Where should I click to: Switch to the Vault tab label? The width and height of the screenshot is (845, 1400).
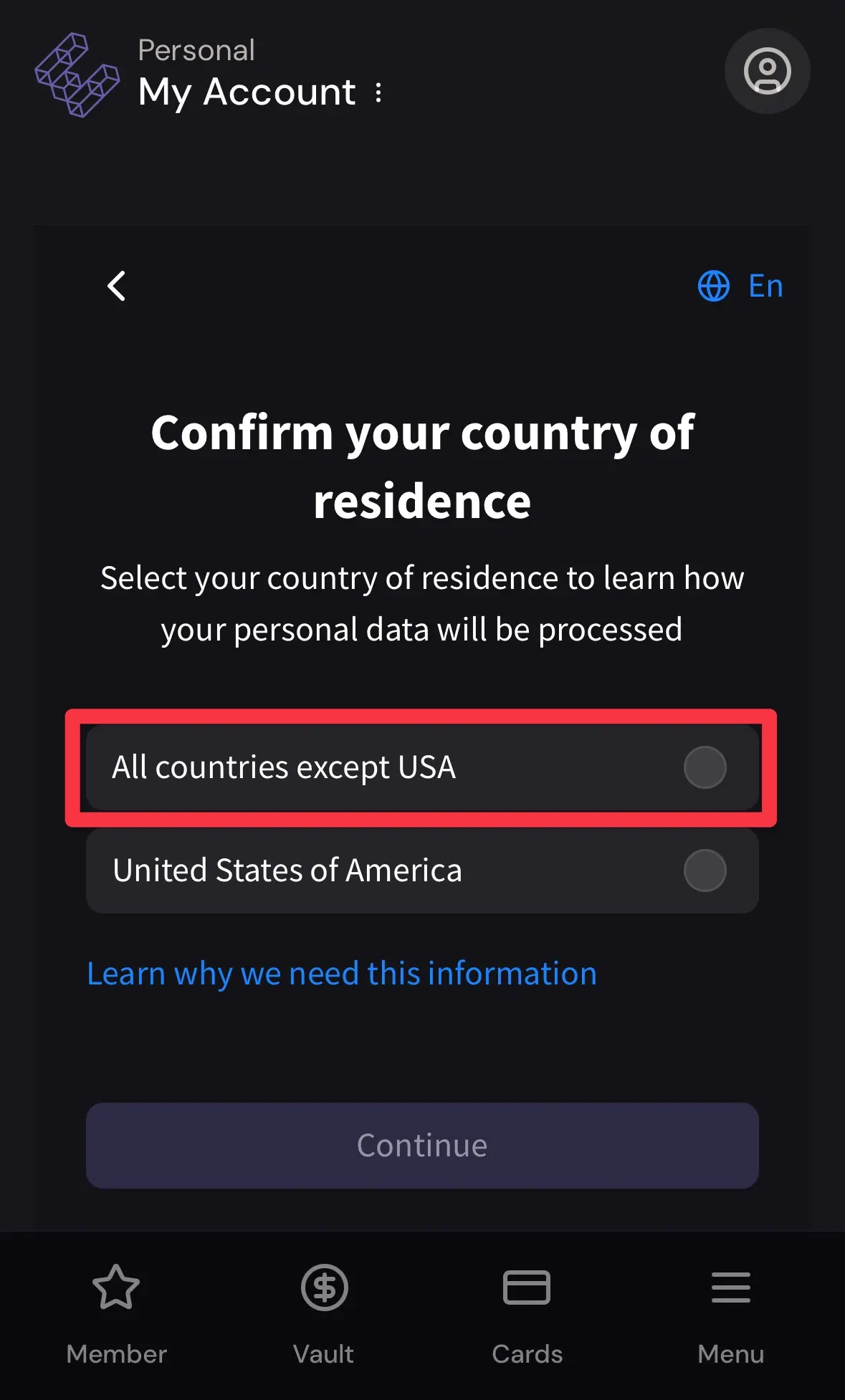[x=323, y=1354]
